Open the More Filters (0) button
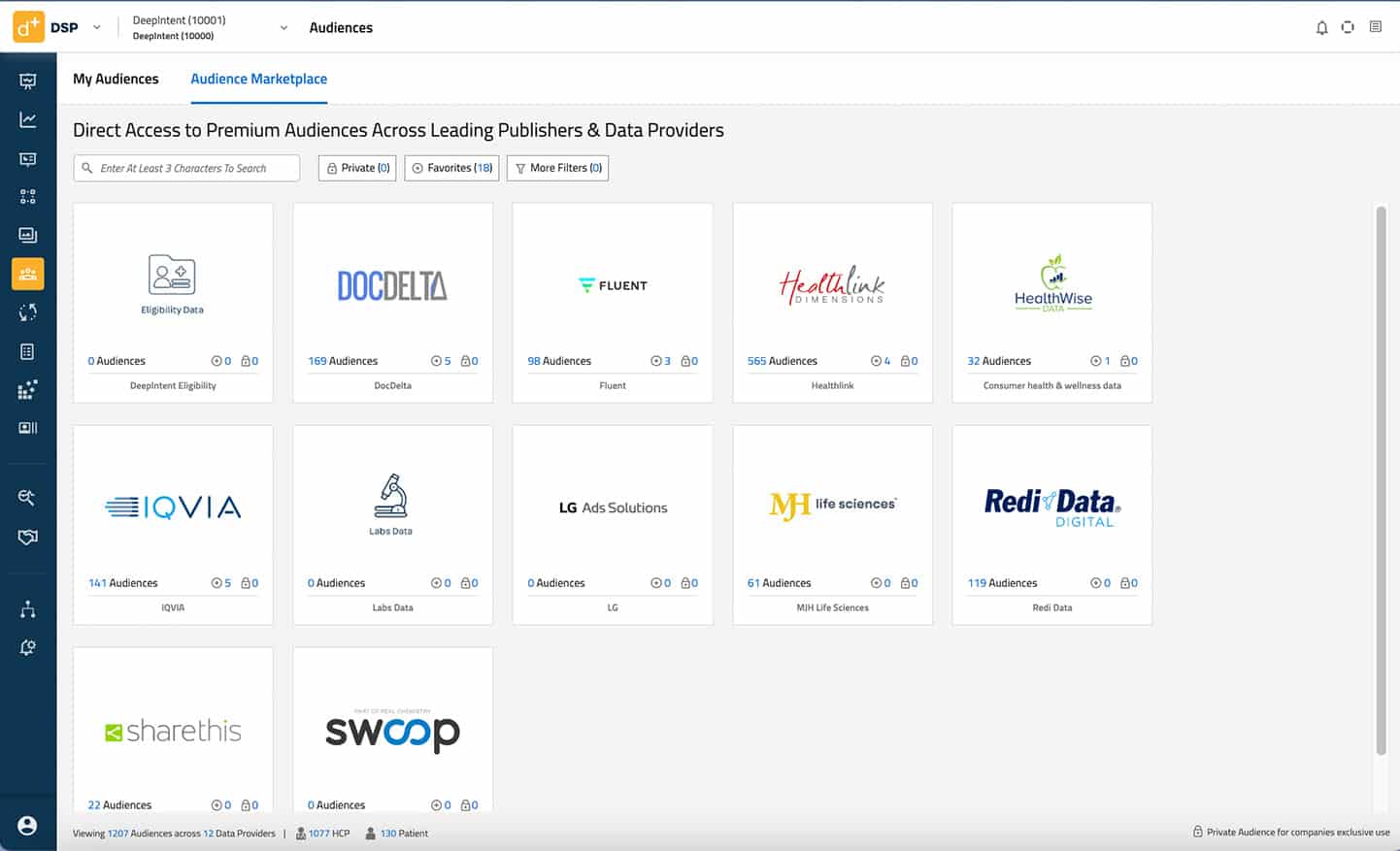Viewport: 1400px width, 851px height. (557, 168)
